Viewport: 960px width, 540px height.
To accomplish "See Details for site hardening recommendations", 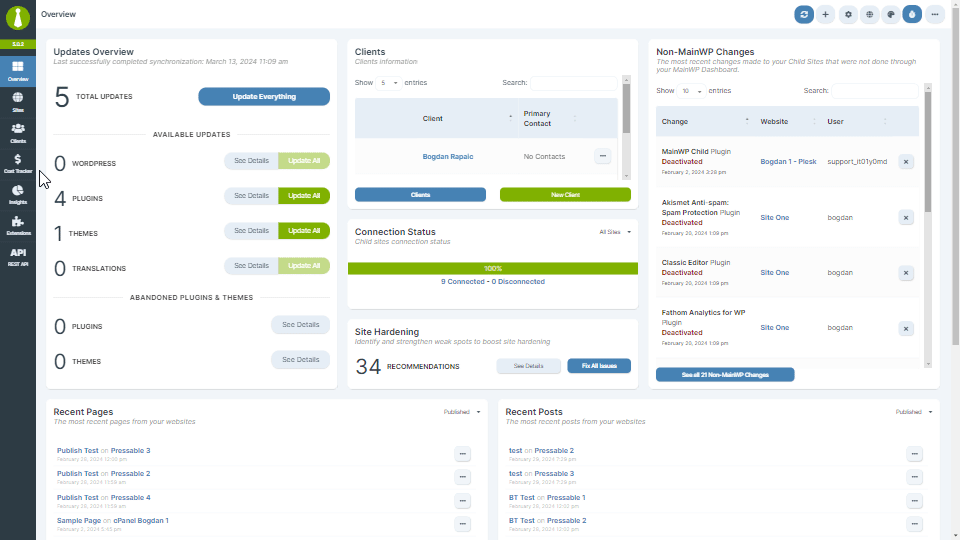I will point(528,366).
